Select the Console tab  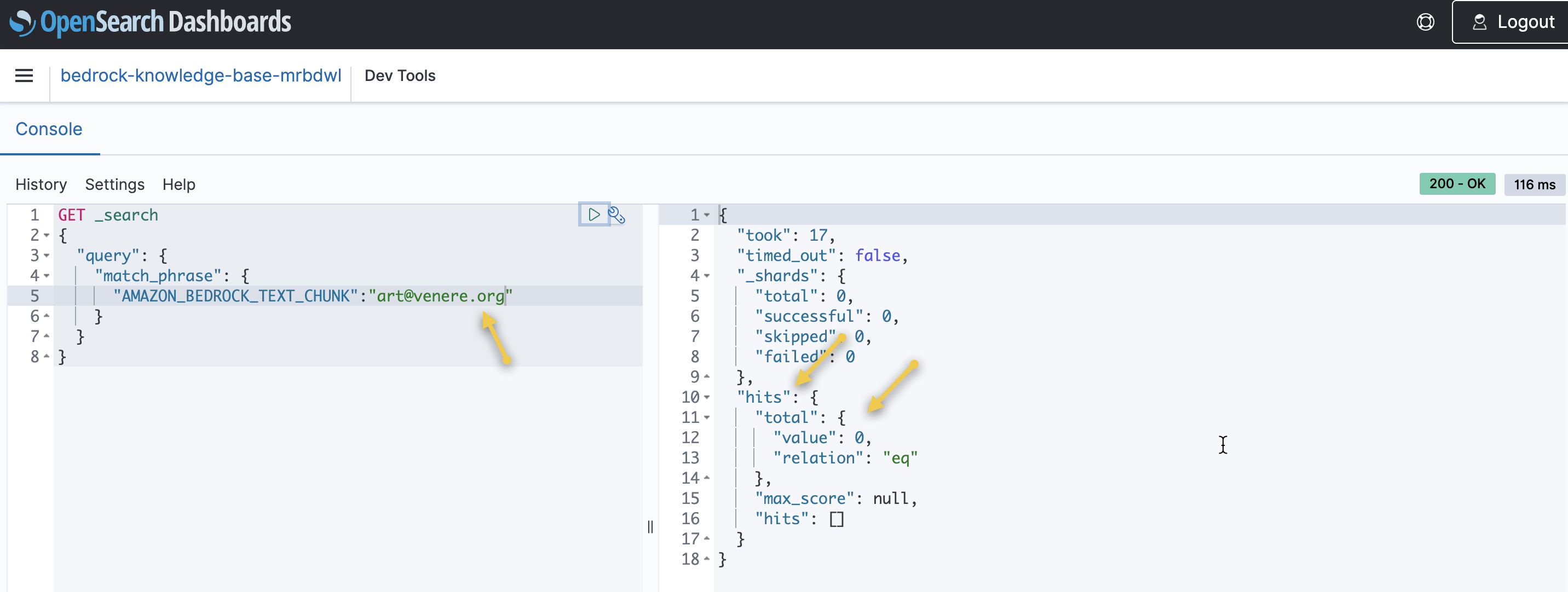coord(49,129)
